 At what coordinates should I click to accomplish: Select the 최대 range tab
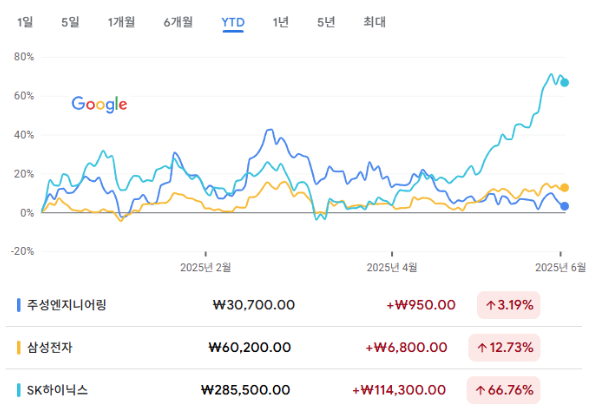point(374,22)
